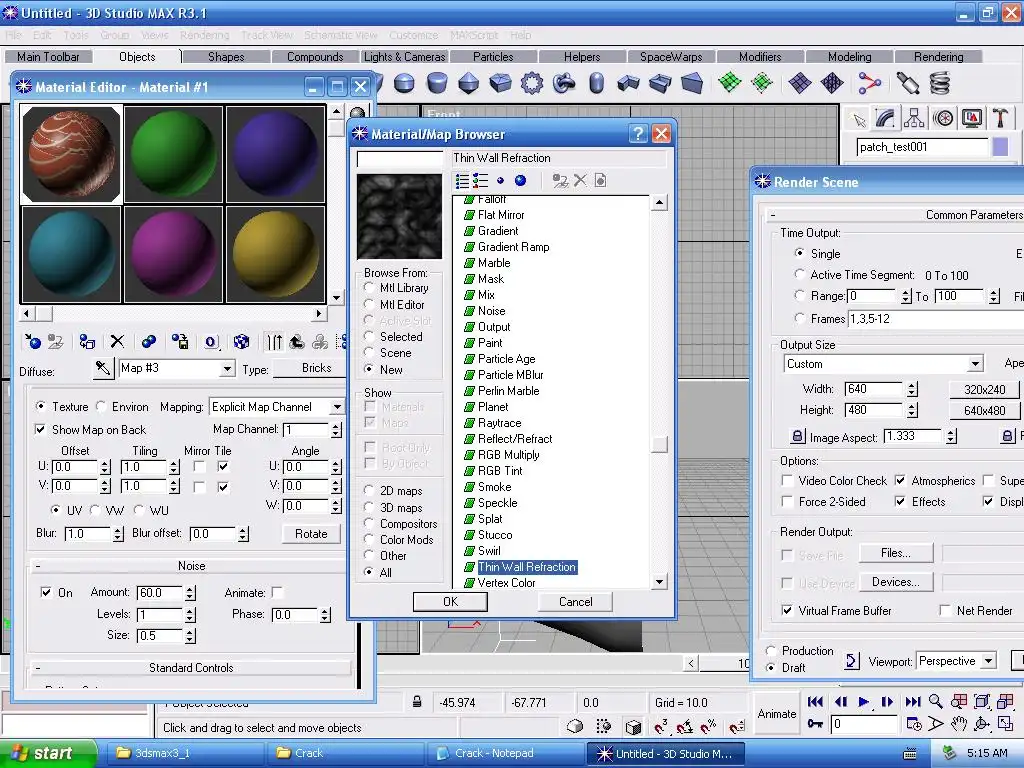Image resolution: width=1024 pixels, height=768 pixels.
Task: Collapse Common Parameters rollout
Action: point(895,215)
